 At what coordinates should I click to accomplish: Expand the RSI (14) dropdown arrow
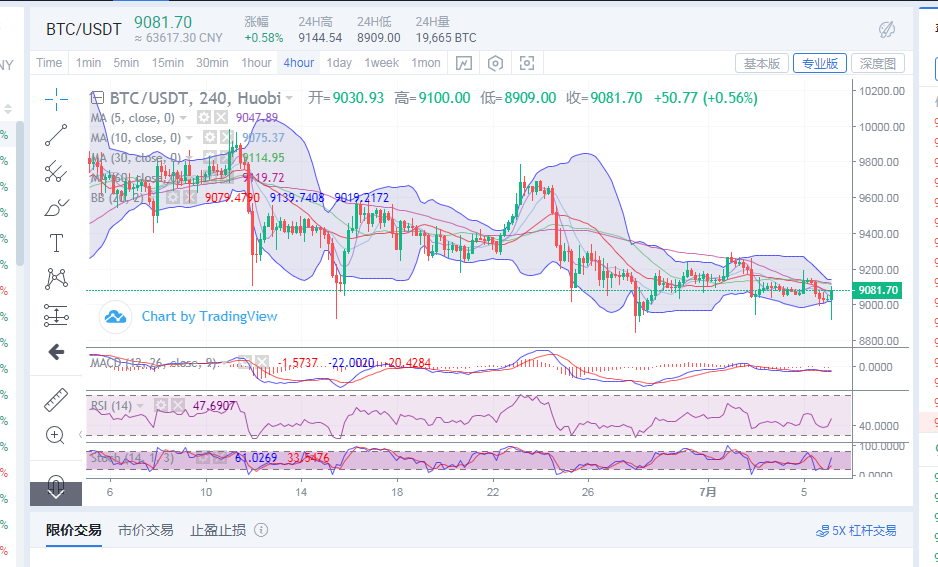click(x=141, y=406)
